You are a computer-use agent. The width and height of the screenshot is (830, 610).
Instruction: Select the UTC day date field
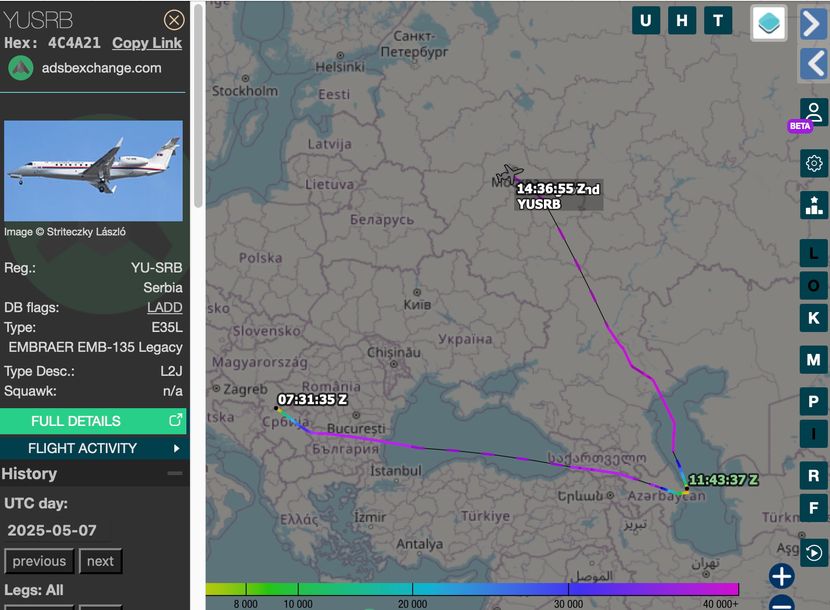51,530
